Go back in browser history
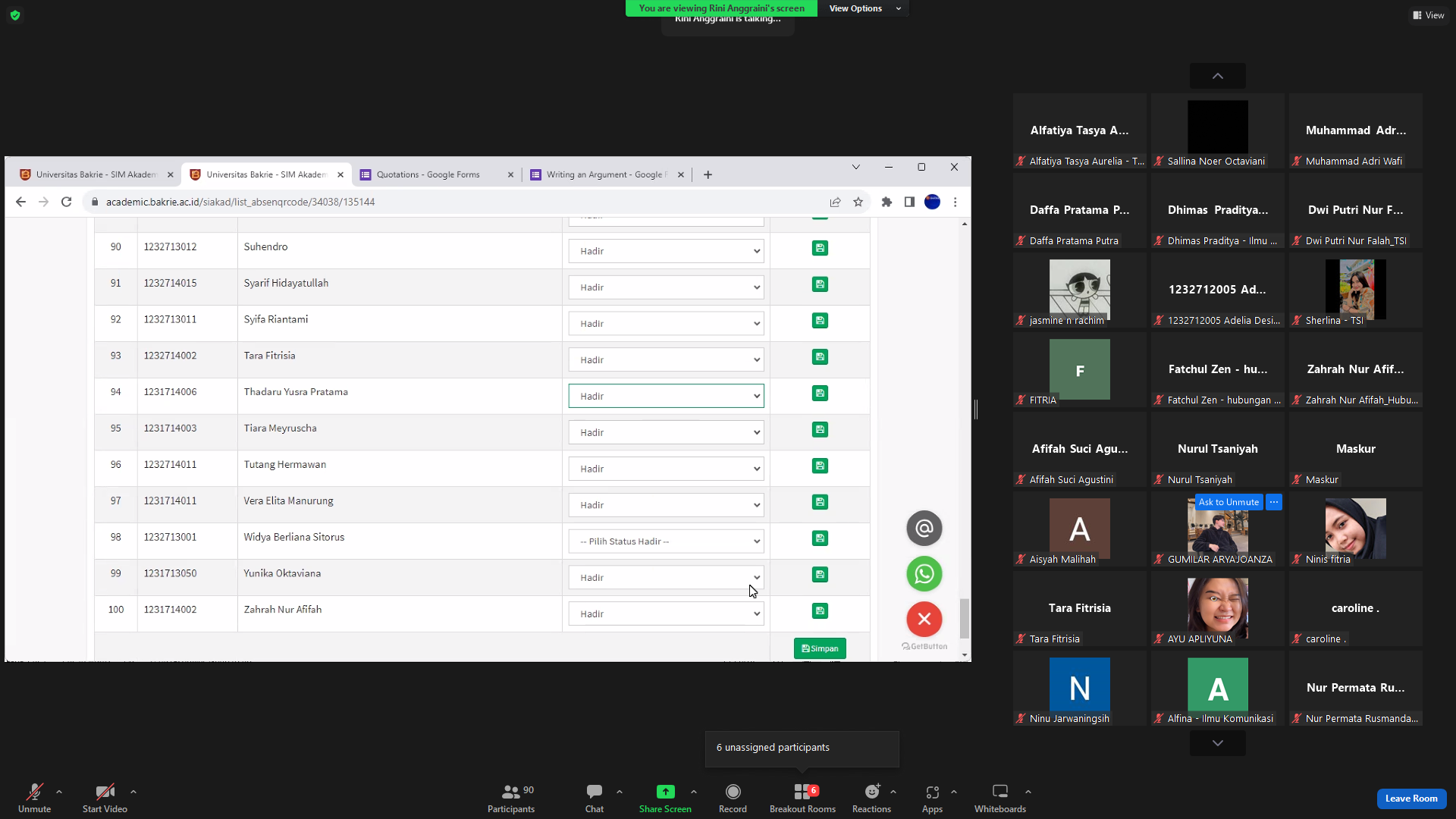 tap(20, 202)
